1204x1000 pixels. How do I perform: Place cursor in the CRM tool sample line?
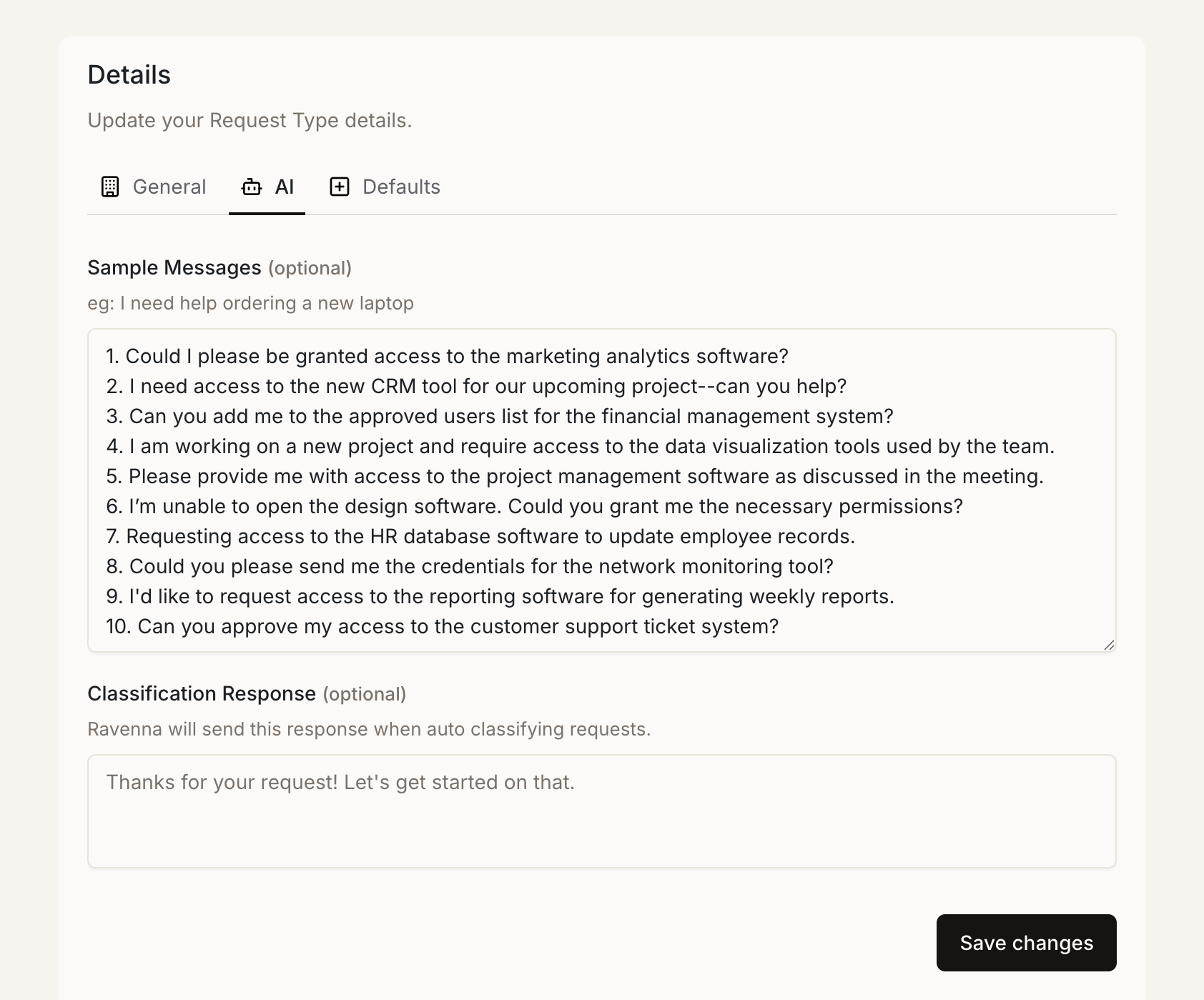(x=476, y=386)
